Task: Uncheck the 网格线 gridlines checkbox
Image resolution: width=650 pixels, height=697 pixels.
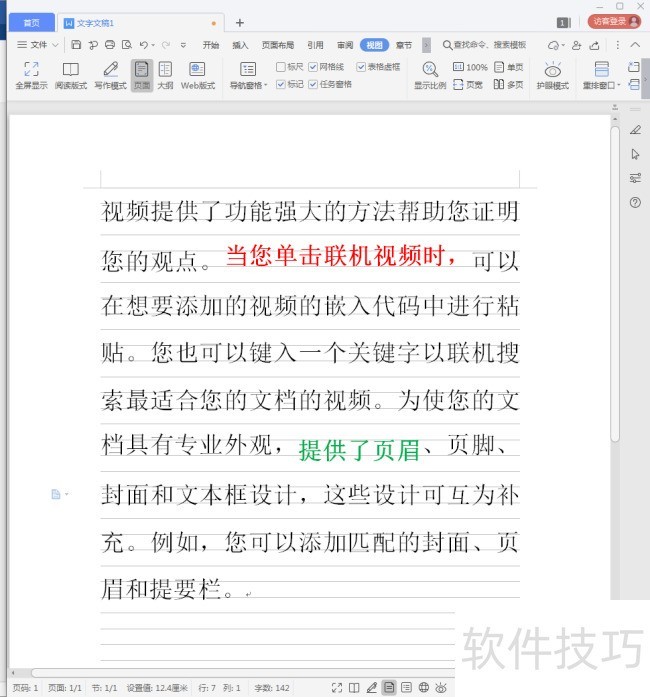Action: pos(313,67)
